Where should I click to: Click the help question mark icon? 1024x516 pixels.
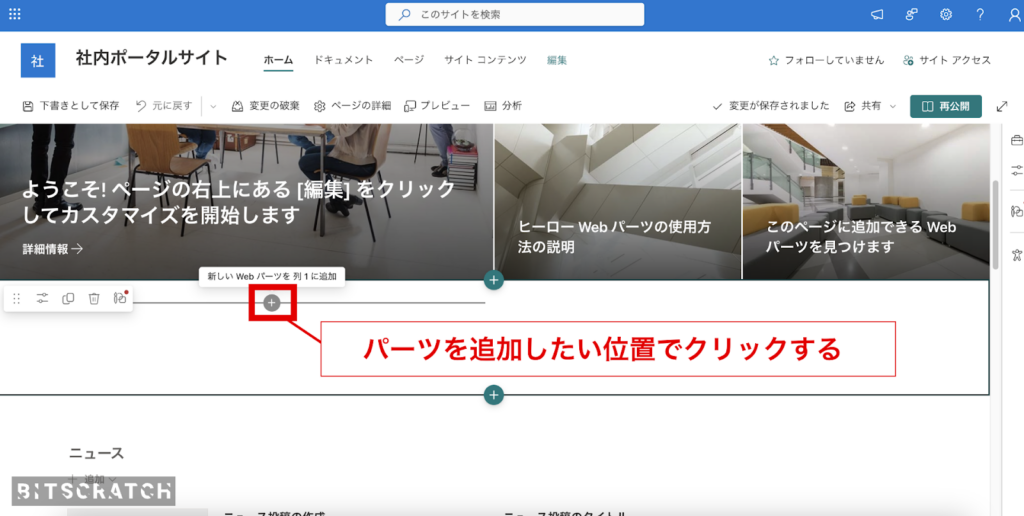point(980,15)
